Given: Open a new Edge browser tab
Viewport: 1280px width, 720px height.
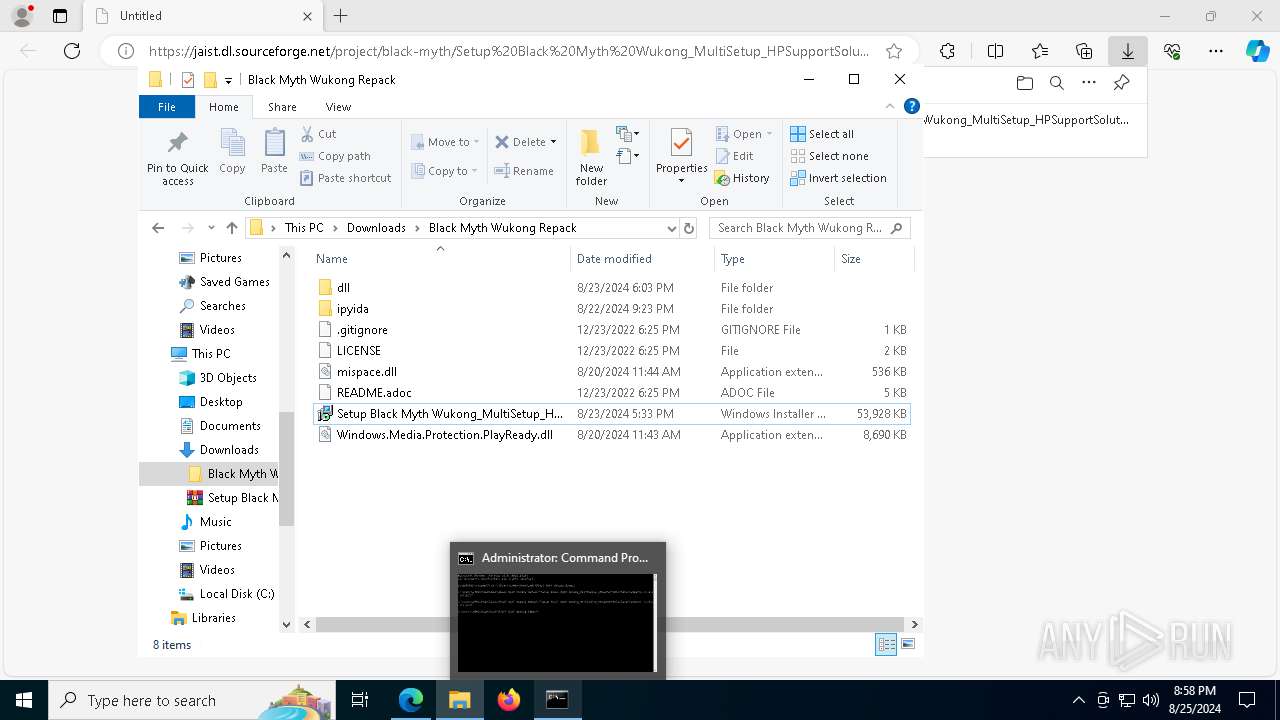Looking at the screenshot, I should point(341,16).
